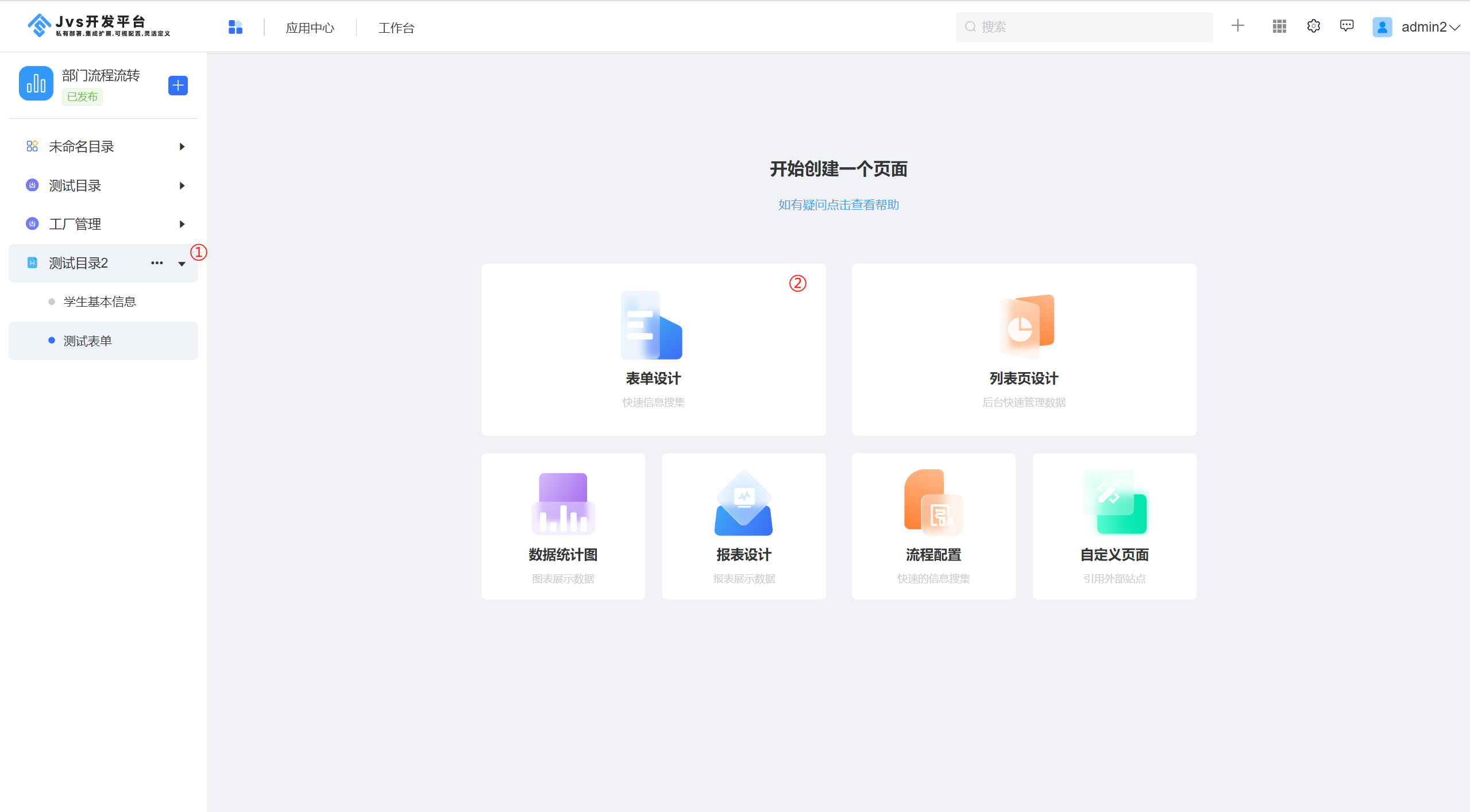The width and height of the screenshot is (1470, 812).
Task: Click the 如有疑问点击查看帮助 help link
Action: tap(838, 205)
